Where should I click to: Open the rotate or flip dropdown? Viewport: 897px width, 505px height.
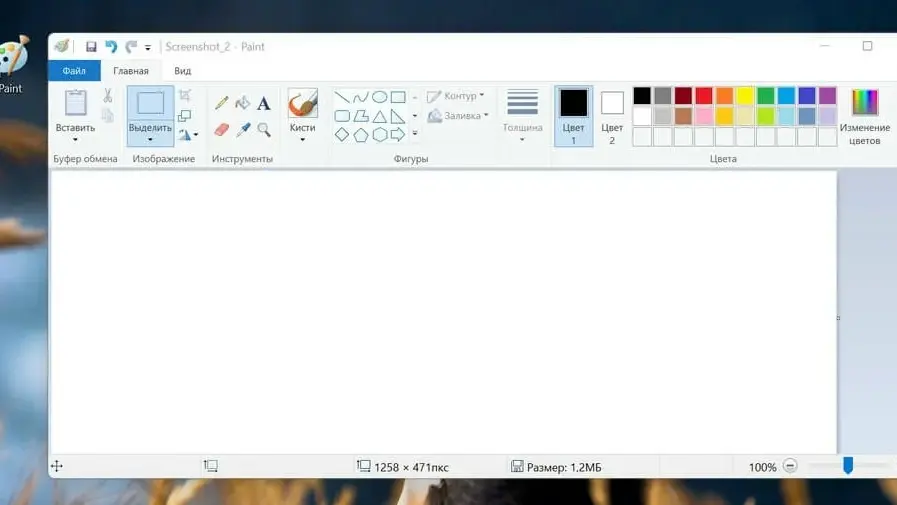(x=188, y=135)
